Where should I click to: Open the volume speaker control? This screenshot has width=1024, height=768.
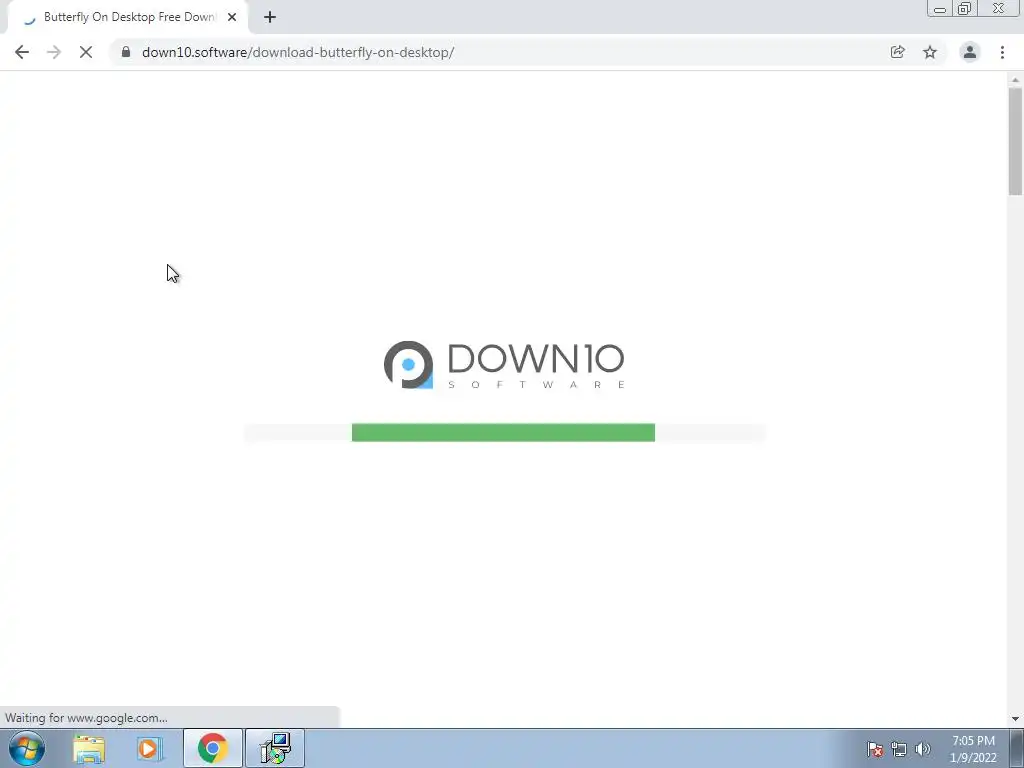[923, 749]
